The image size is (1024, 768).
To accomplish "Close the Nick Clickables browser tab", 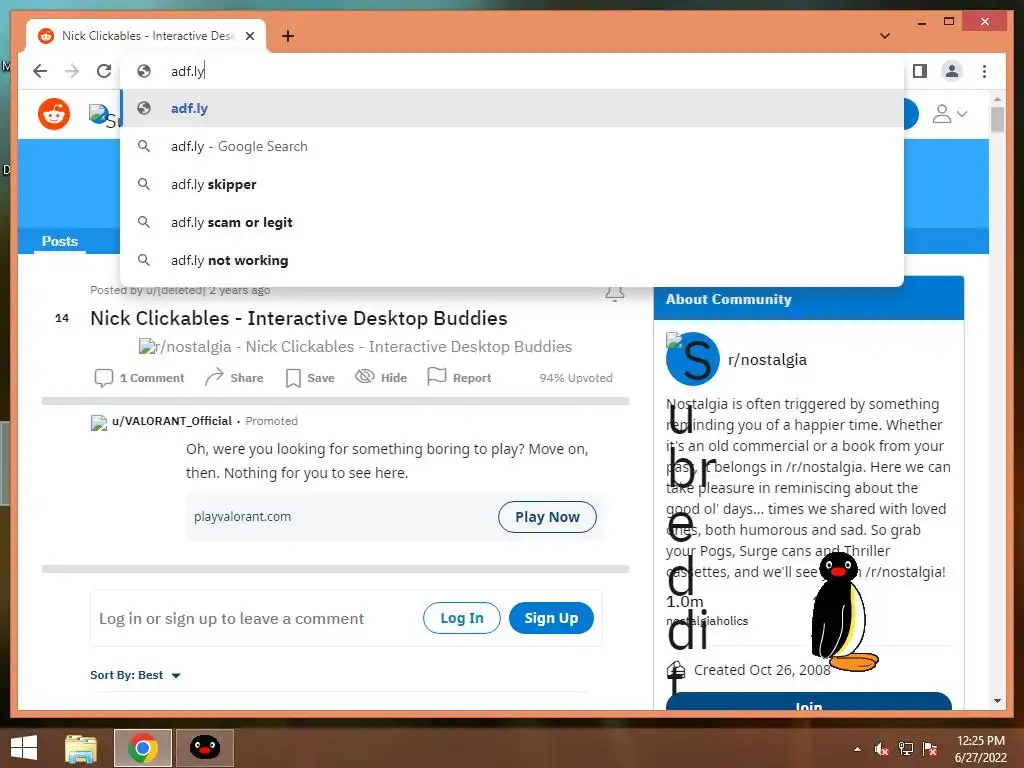I will pos(249,36).
